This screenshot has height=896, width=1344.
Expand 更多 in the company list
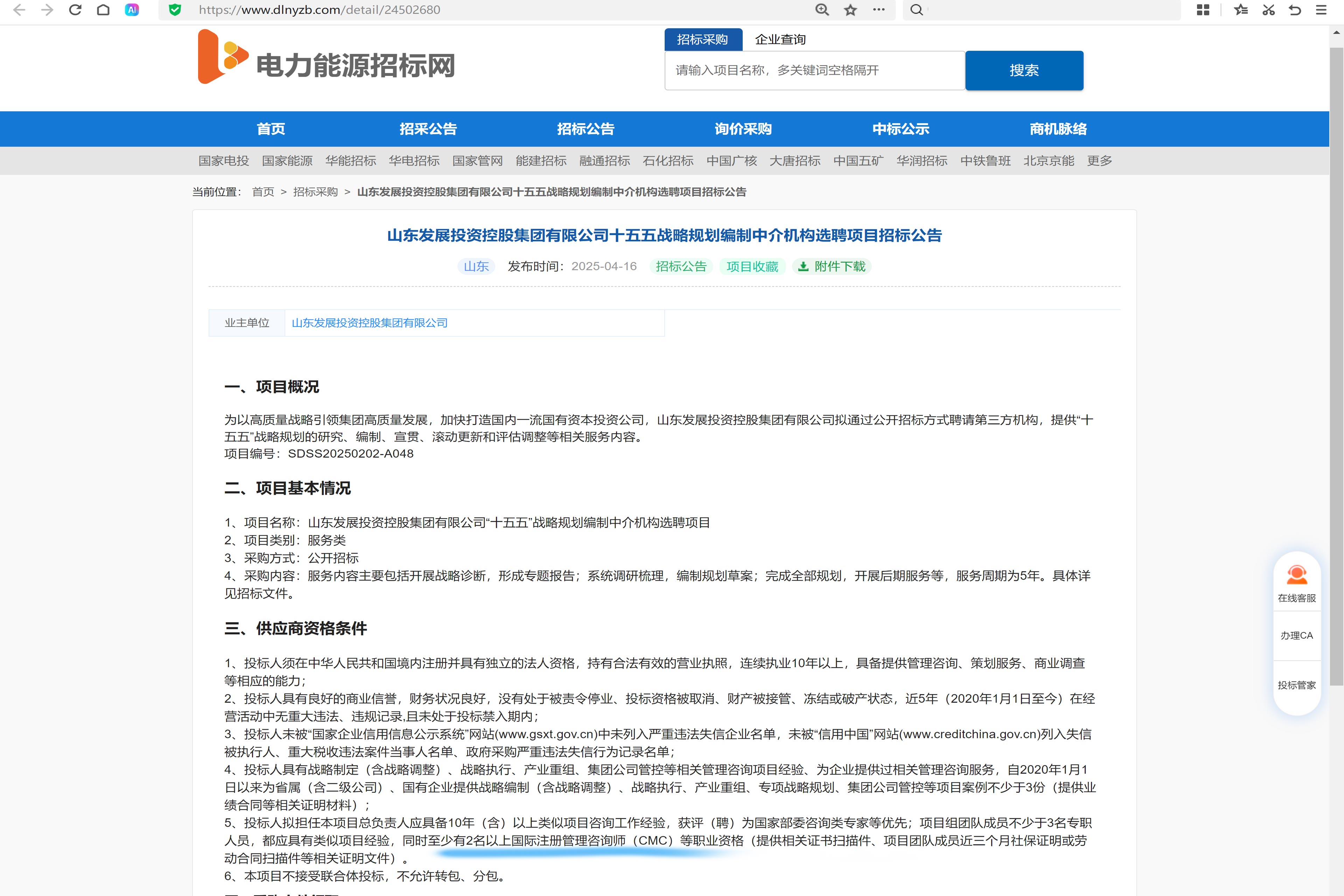pyautogui.click(x=1099, y=161)
